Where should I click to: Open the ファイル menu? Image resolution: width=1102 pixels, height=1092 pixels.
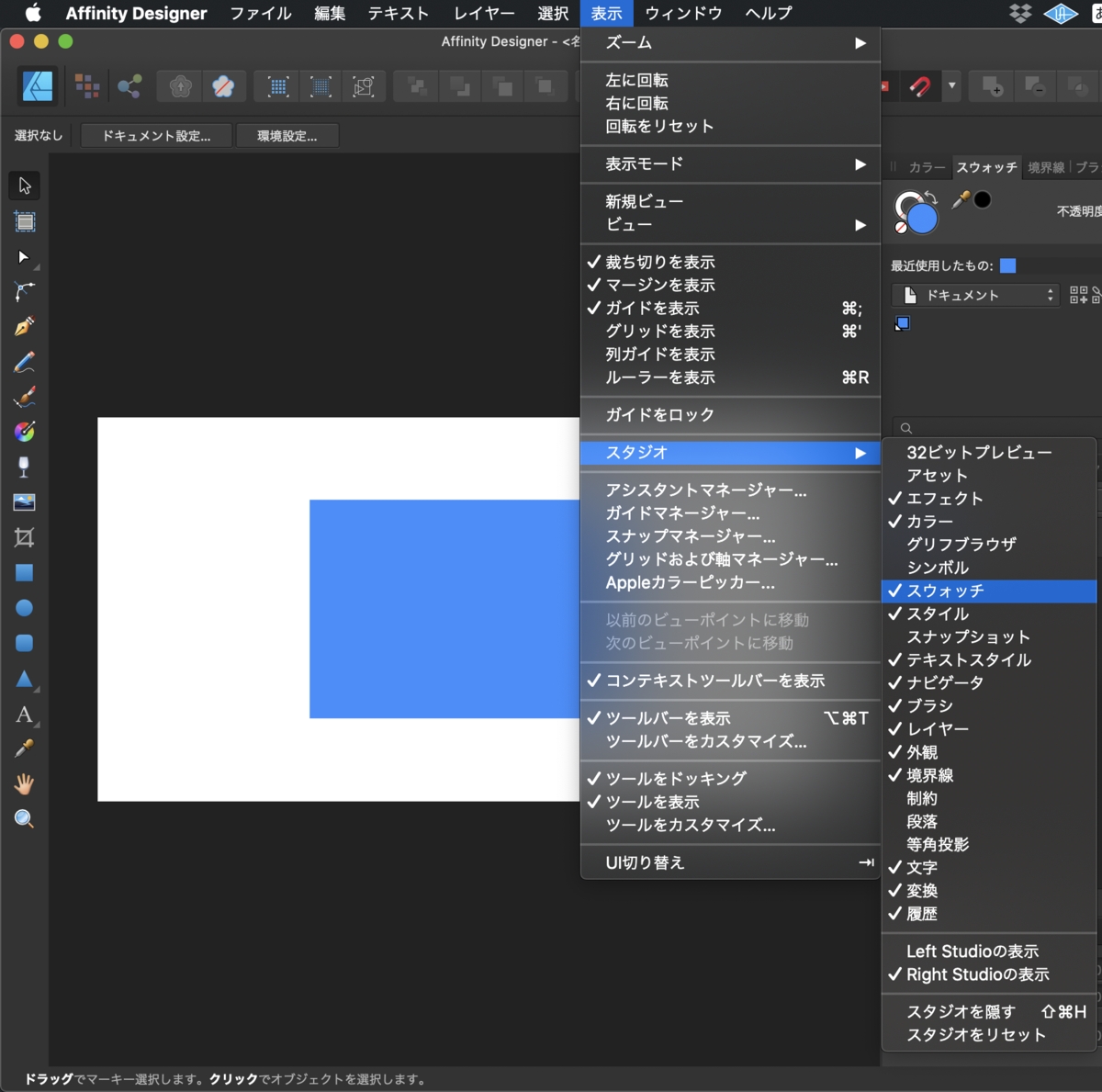point(260,13)
